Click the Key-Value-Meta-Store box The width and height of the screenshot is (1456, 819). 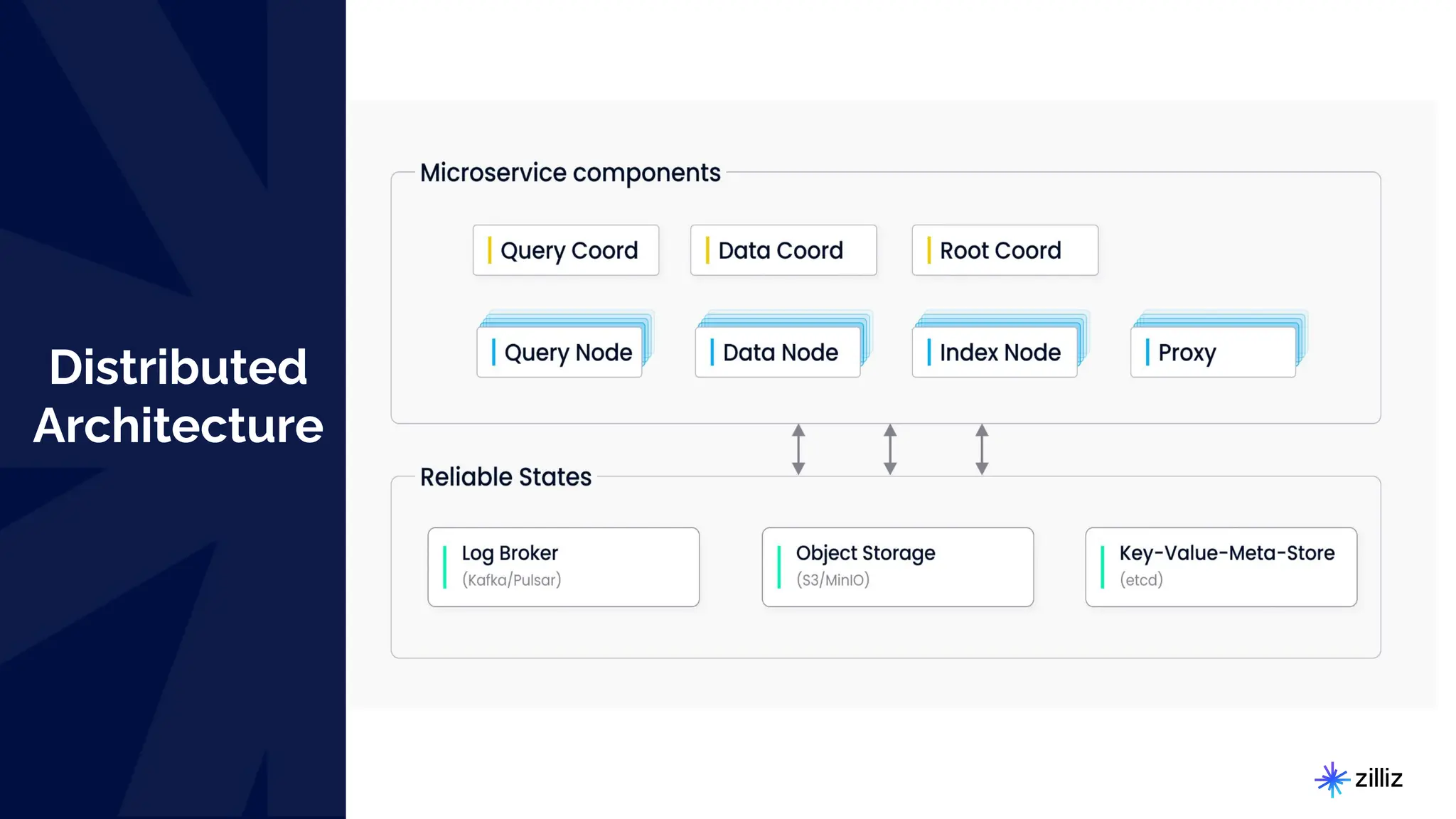click(1221, 567)
